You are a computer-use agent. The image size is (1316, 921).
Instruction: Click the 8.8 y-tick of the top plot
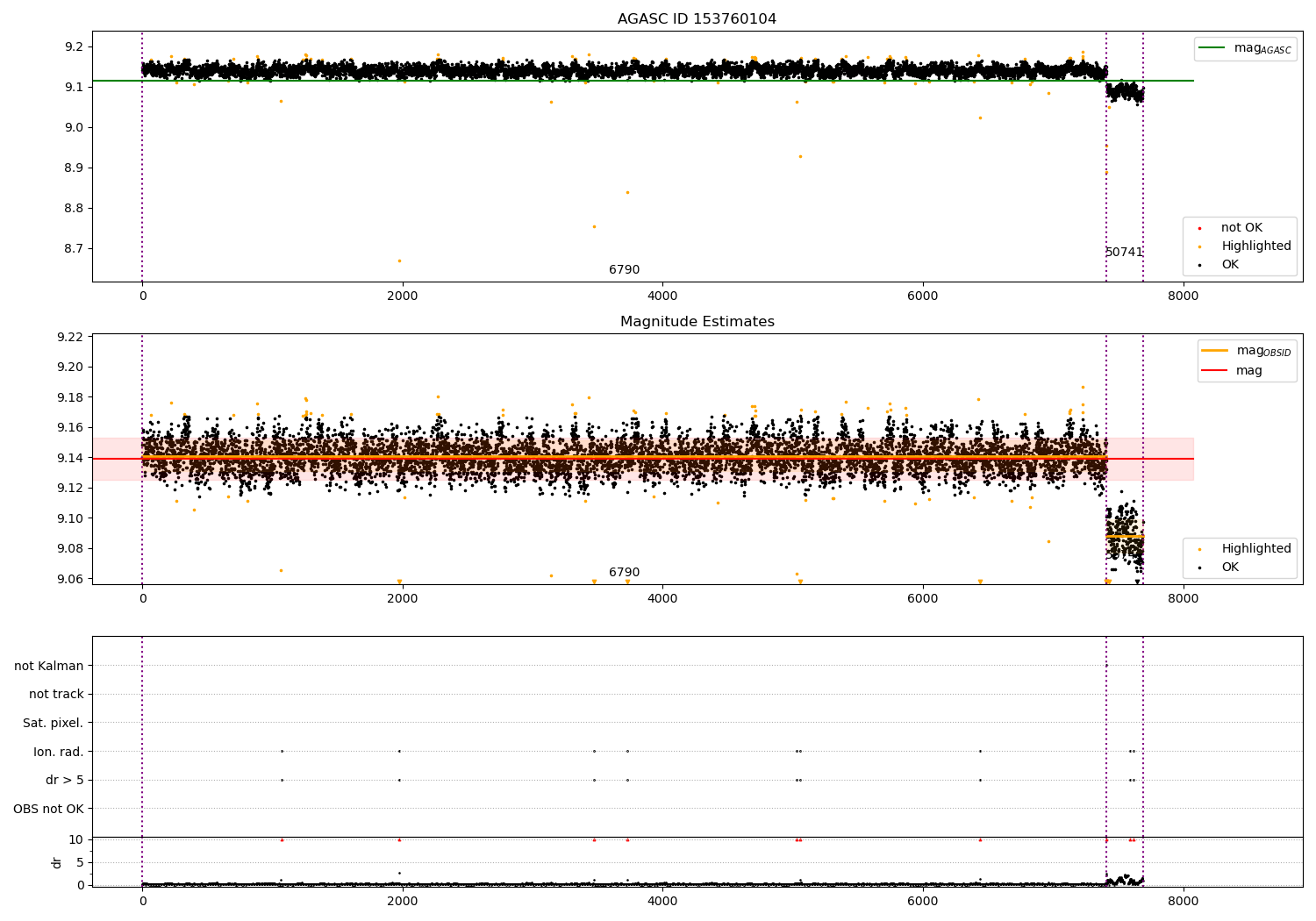point(75,209)
